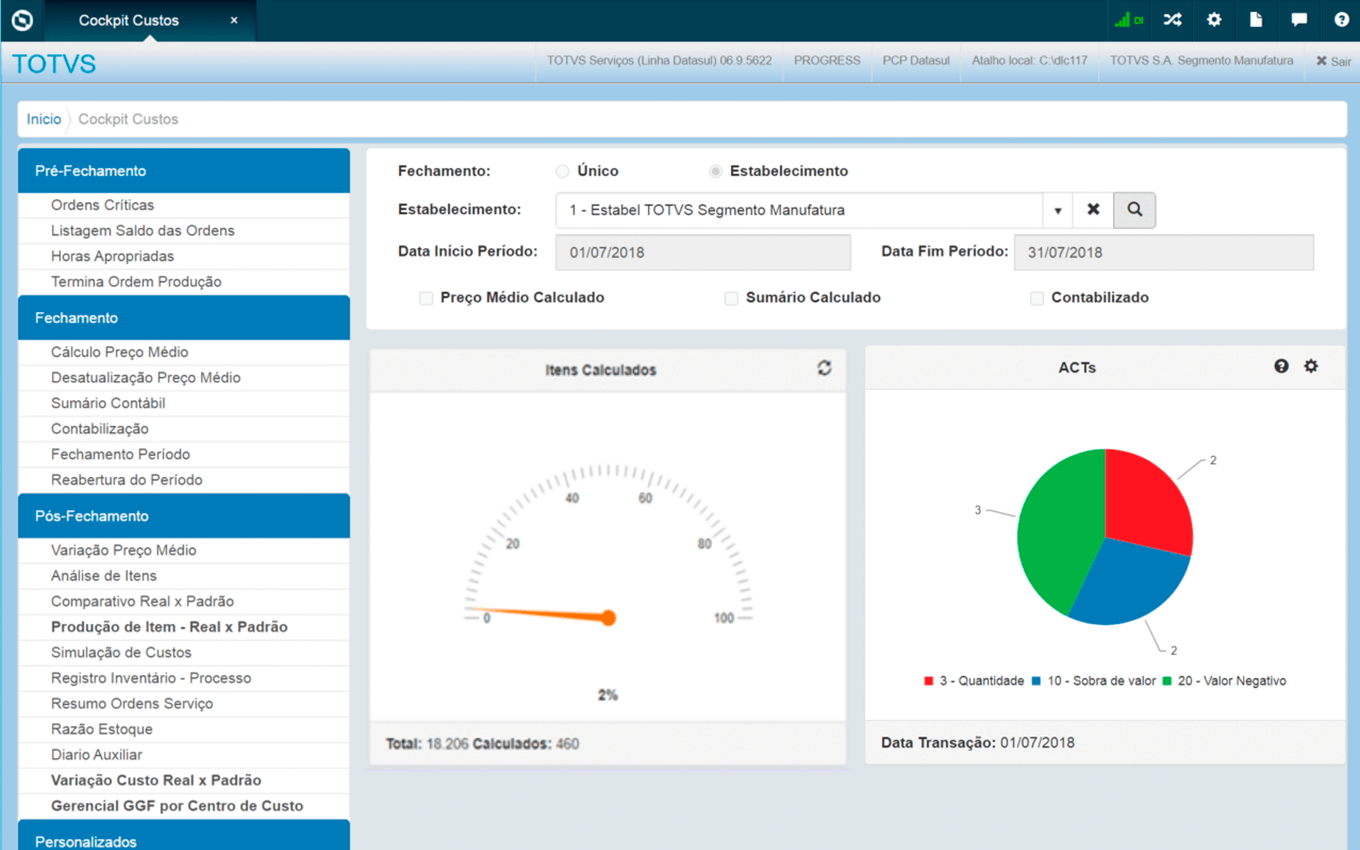
Task: Switch to the Cockpit Custos tab
Action: (129, 20)
